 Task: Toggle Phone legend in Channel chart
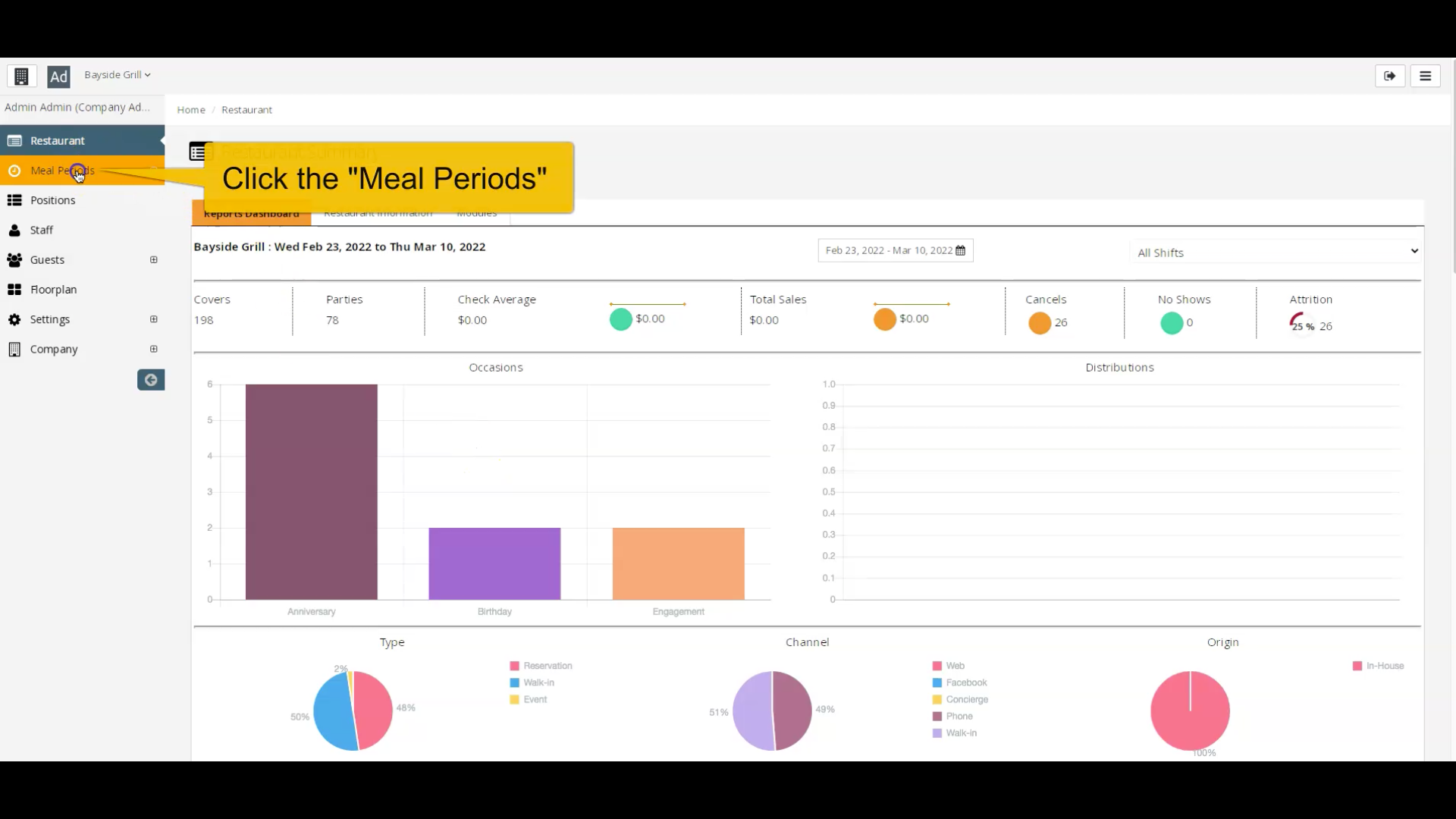(x=953, y=716)
